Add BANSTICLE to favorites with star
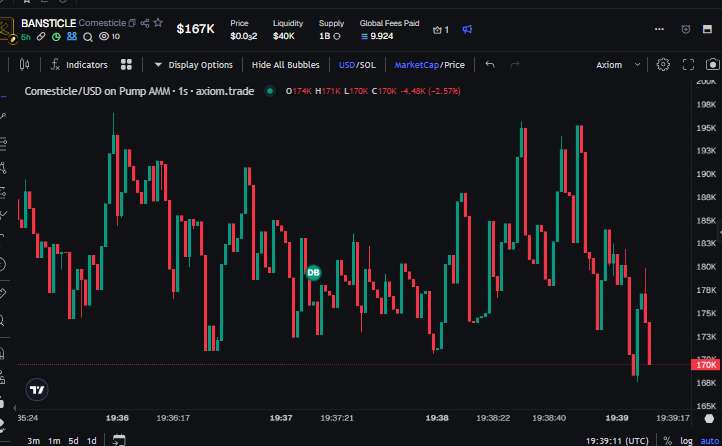This screenshot has width=722, height=446. pos(158,23)
